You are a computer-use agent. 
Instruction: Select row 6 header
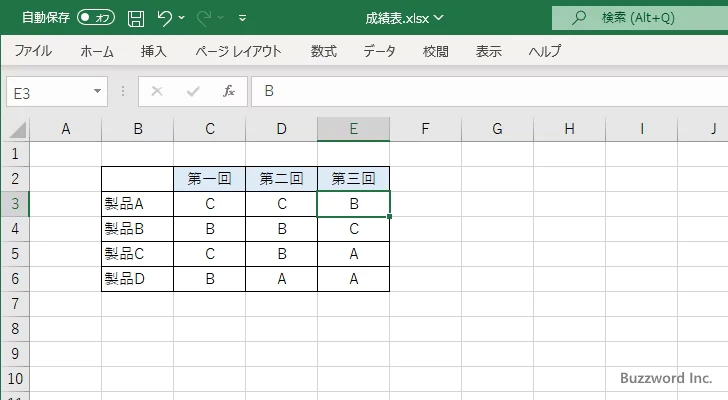coord(15,279)
